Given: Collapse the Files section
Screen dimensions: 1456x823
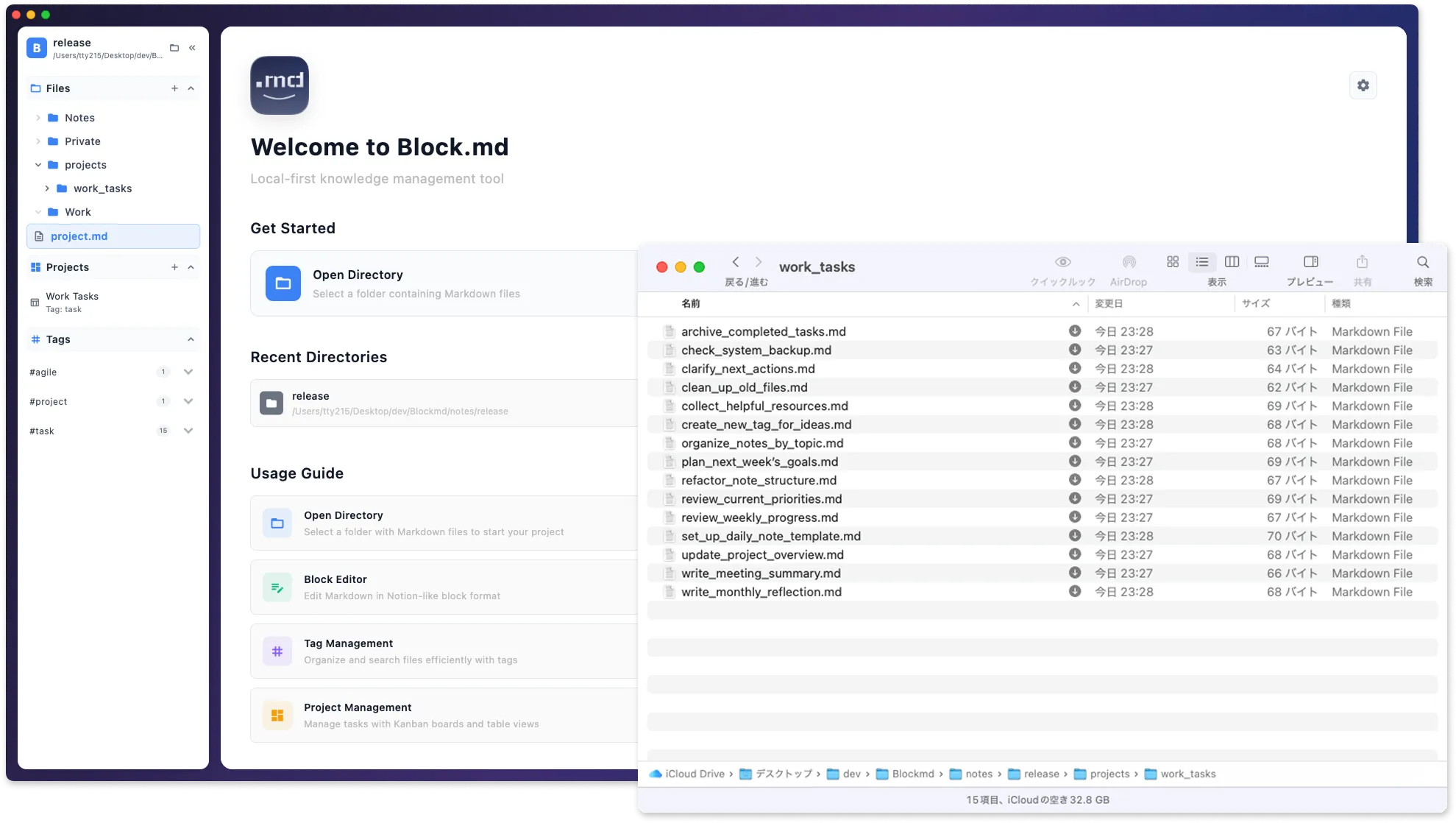Looking at the screenshot, I should click(x=191, y=88).
